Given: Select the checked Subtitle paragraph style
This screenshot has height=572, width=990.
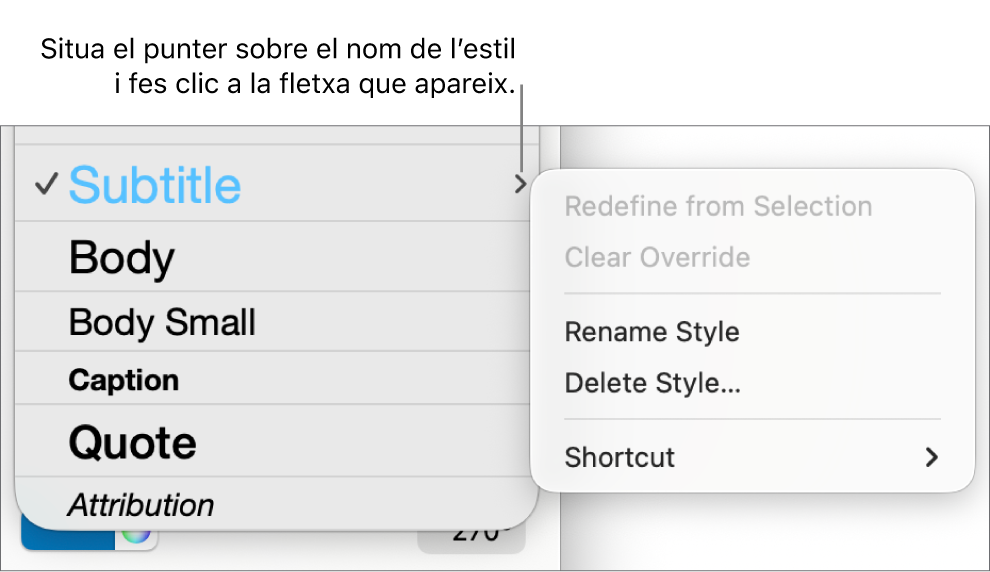Looking at the screenshot, I should click(x=155, y=185).
